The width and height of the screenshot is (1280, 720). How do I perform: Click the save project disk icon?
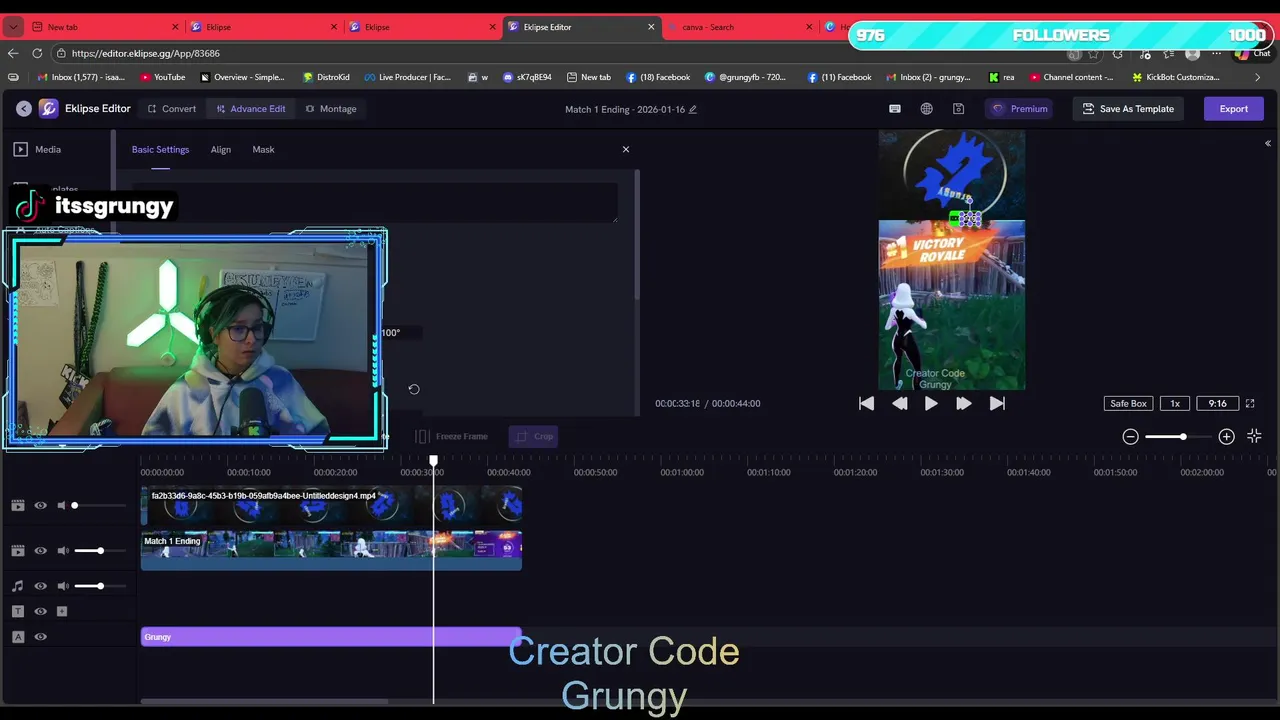pos(958,108)
